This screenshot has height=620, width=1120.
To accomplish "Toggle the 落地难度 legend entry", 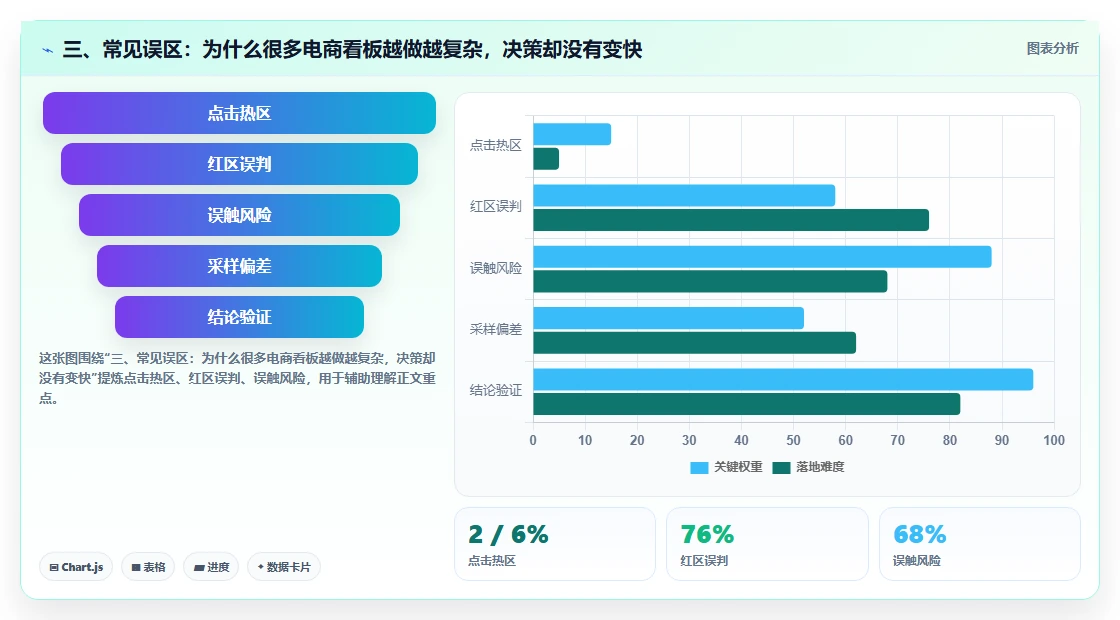I will pos(809,467).
